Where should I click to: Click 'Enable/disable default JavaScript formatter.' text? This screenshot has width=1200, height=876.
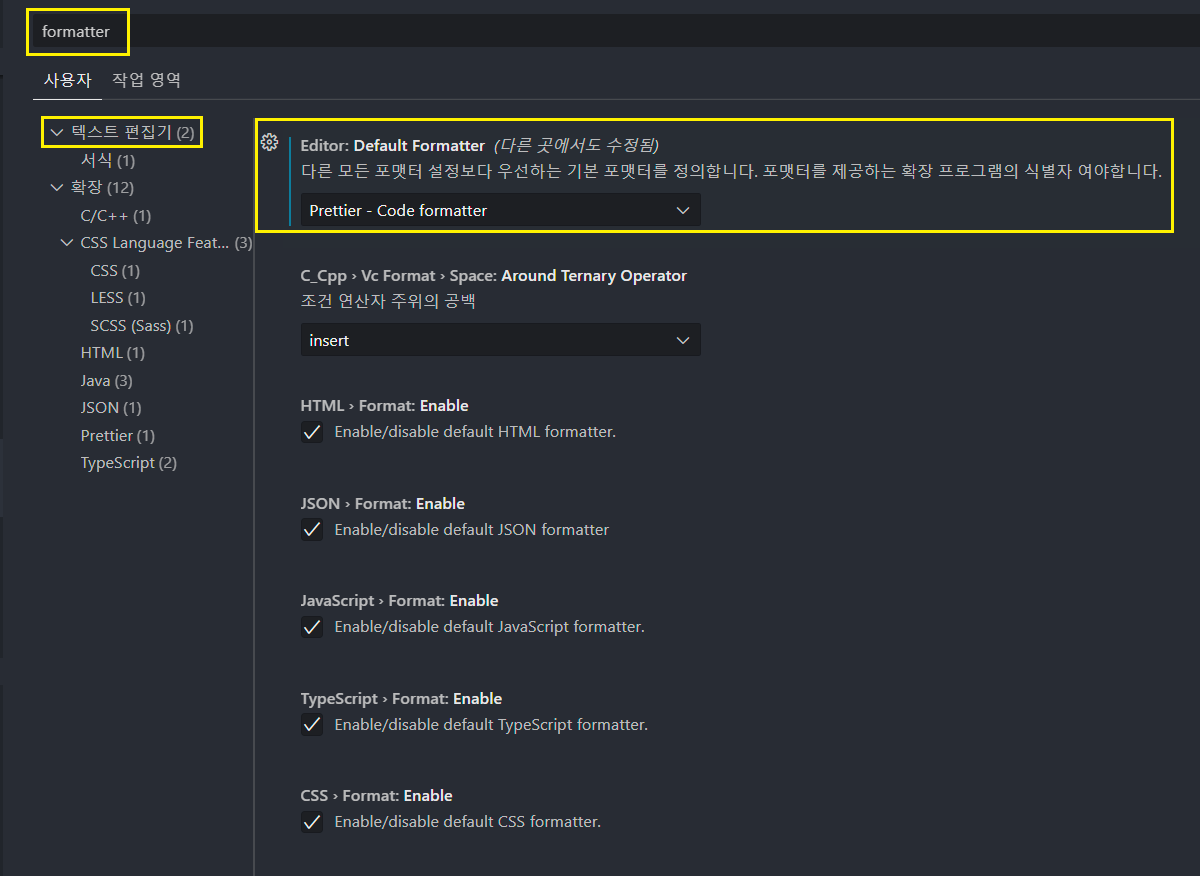490,627
